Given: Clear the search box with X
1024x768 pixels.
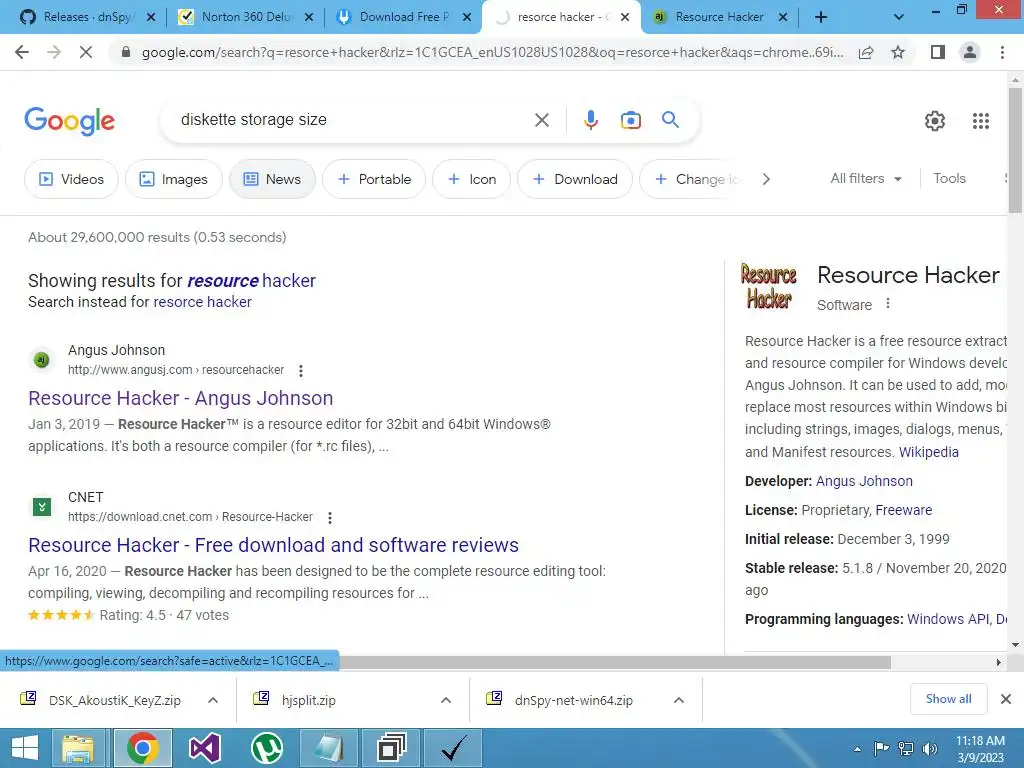Looking at the screenshot, I should (541, 120).
